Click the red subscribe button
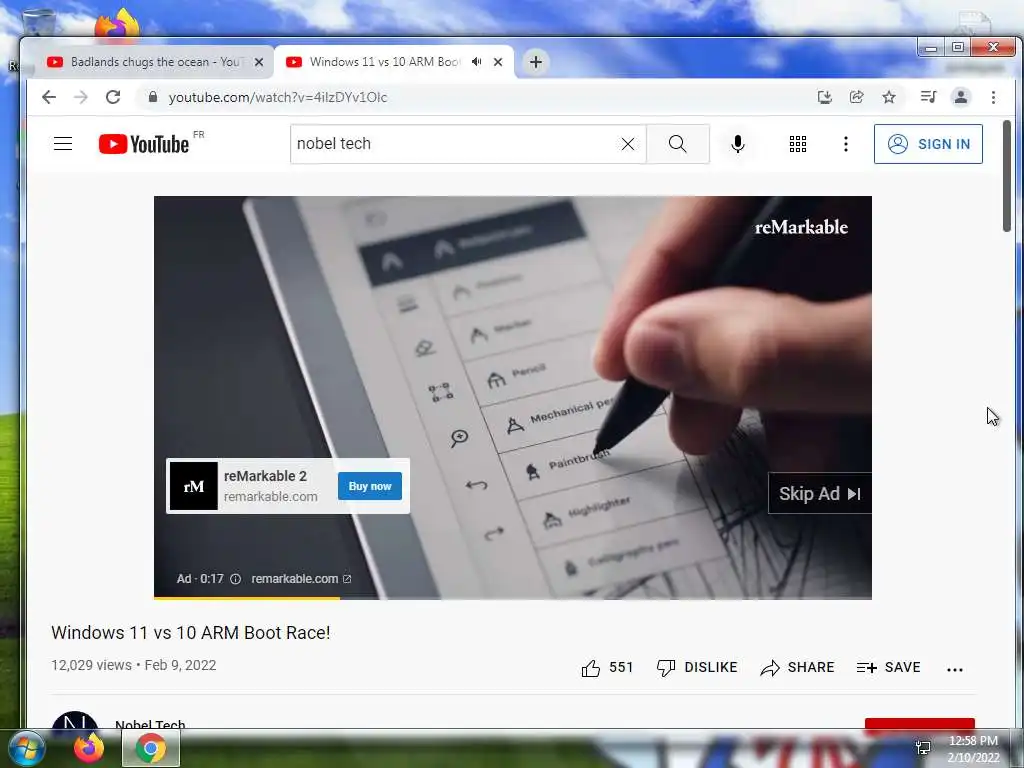The width and height of the screenshot is (1024, 768). (x=920, y=724)
